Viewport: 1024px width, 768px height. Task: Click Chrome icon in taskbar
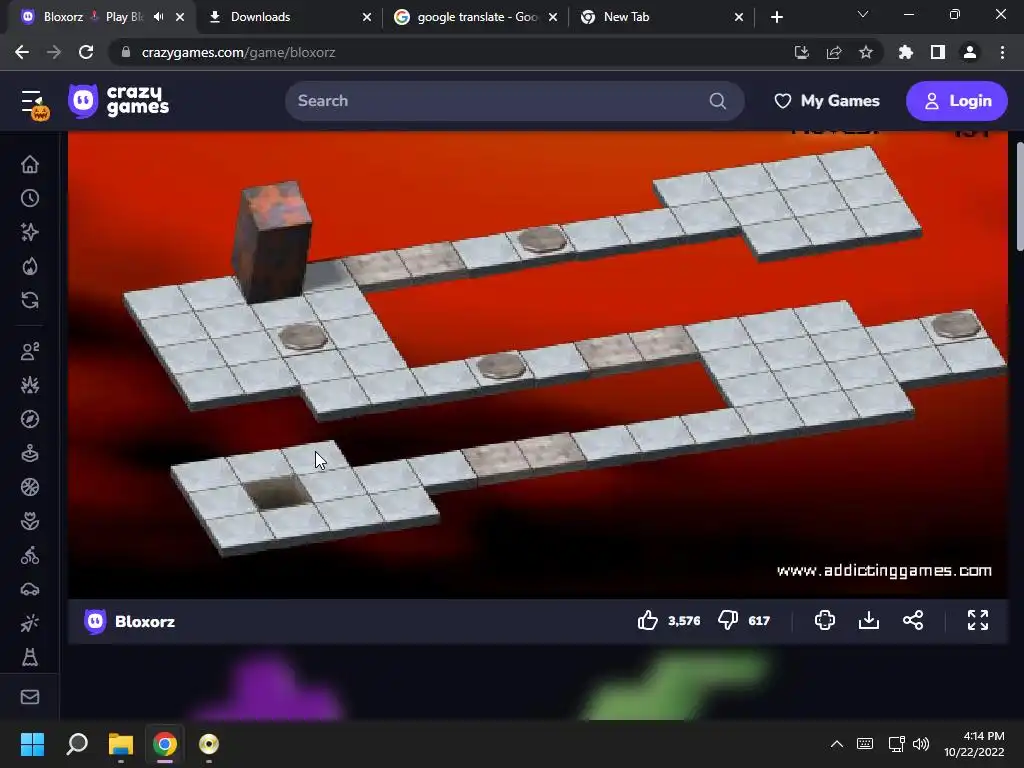coord(165,744)
